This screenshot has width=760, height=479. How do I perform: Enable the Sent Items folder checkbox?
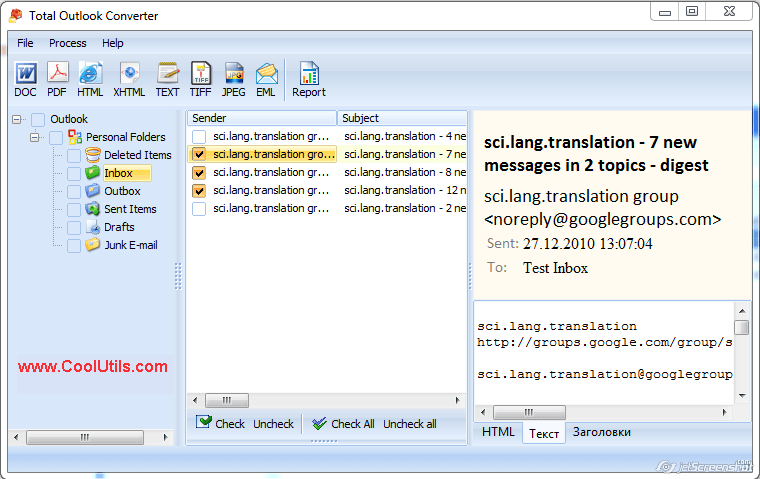click(74, 210)
